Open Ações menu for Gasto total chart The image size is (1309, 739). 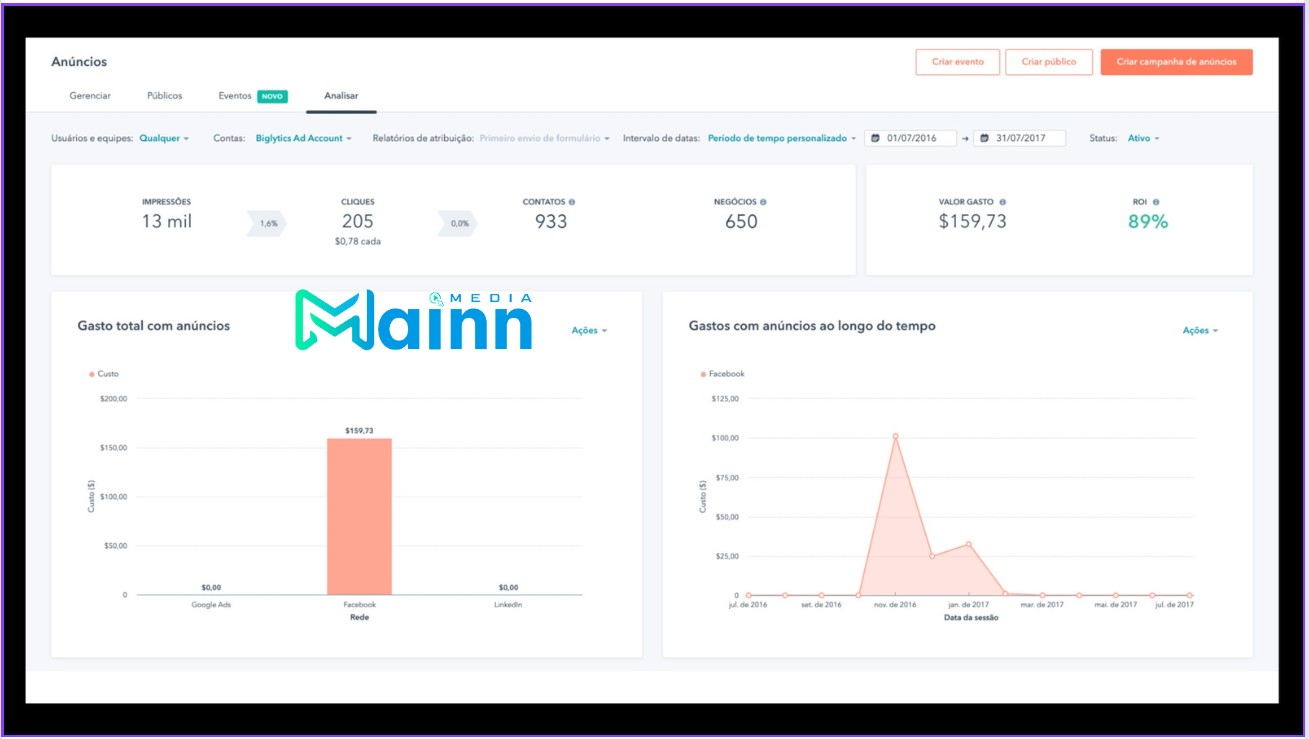[589, 330]
